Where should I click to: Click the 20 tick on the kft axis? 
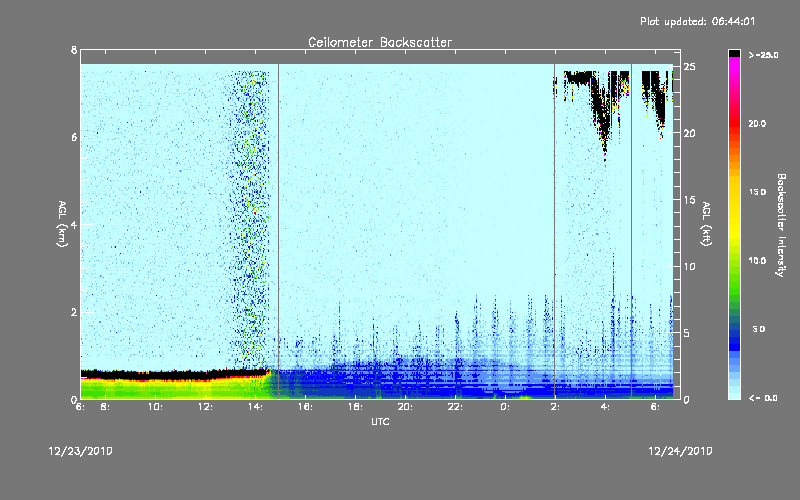click(689, 133)
